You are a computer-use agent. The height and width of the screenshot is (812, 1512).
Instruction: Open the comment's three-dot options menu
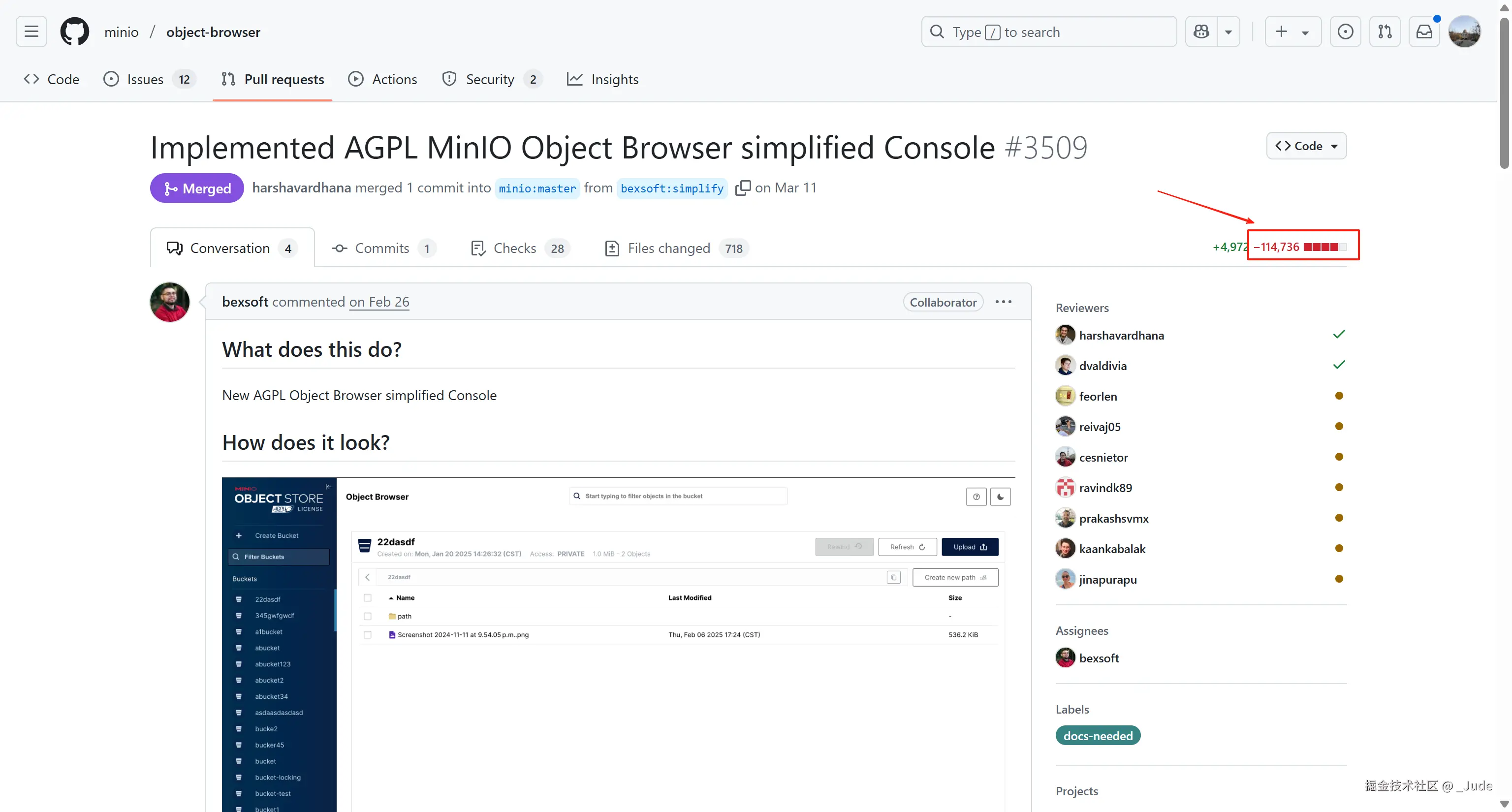coord(1003,302)
